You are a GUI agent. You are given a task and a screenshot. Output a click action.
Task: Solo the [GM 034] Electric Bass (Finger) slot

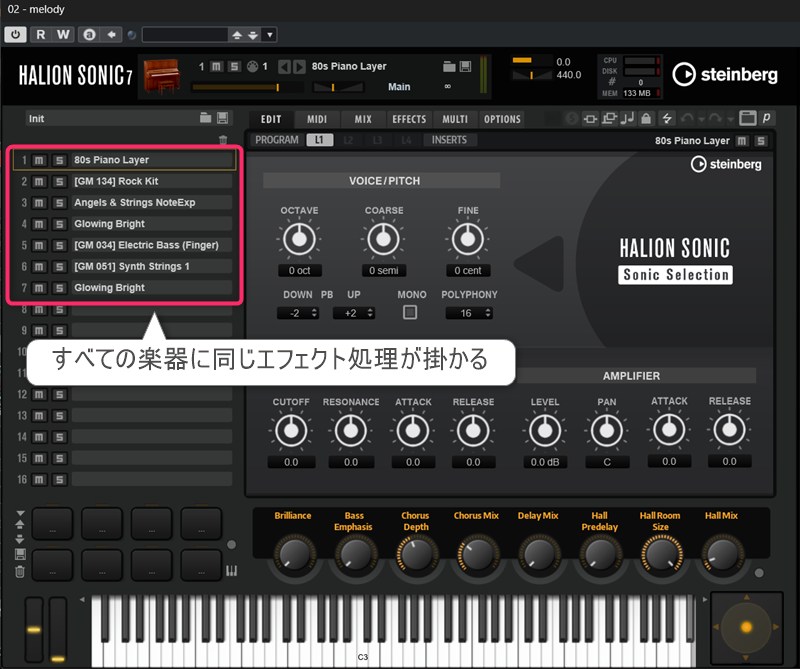pos(60,245)
